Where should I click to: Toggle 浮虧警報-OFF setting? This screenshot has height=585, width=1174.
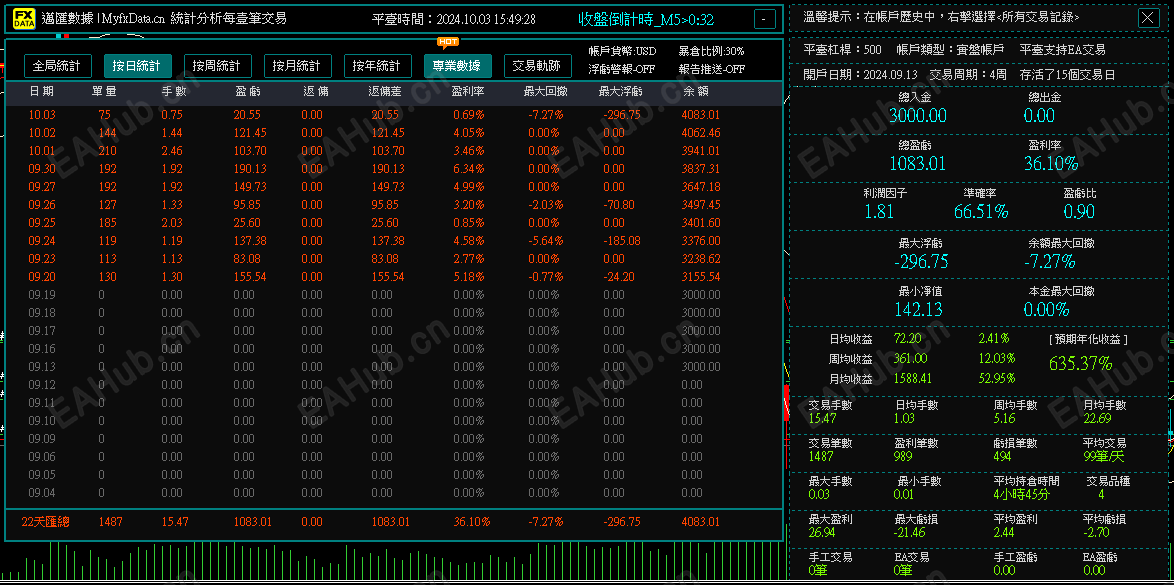[x=623, y=69]
